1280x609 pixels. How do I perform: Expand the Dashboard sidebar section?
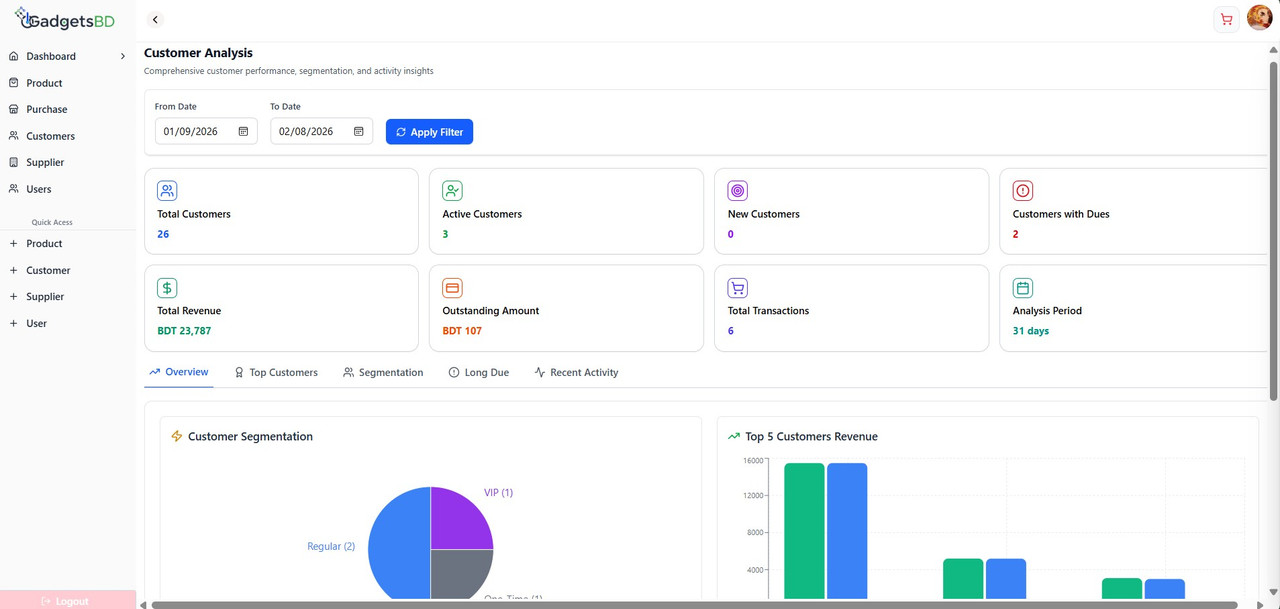(122, 56)
